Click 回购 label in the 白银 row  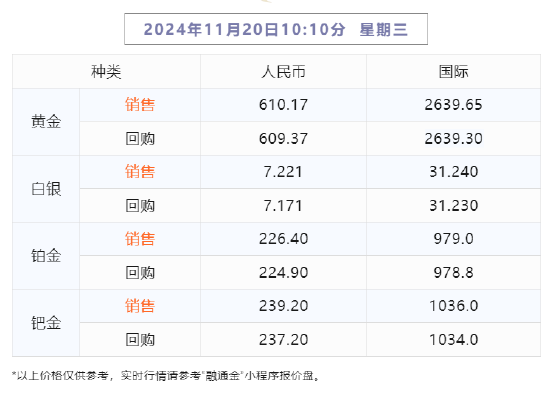point(140,206)
